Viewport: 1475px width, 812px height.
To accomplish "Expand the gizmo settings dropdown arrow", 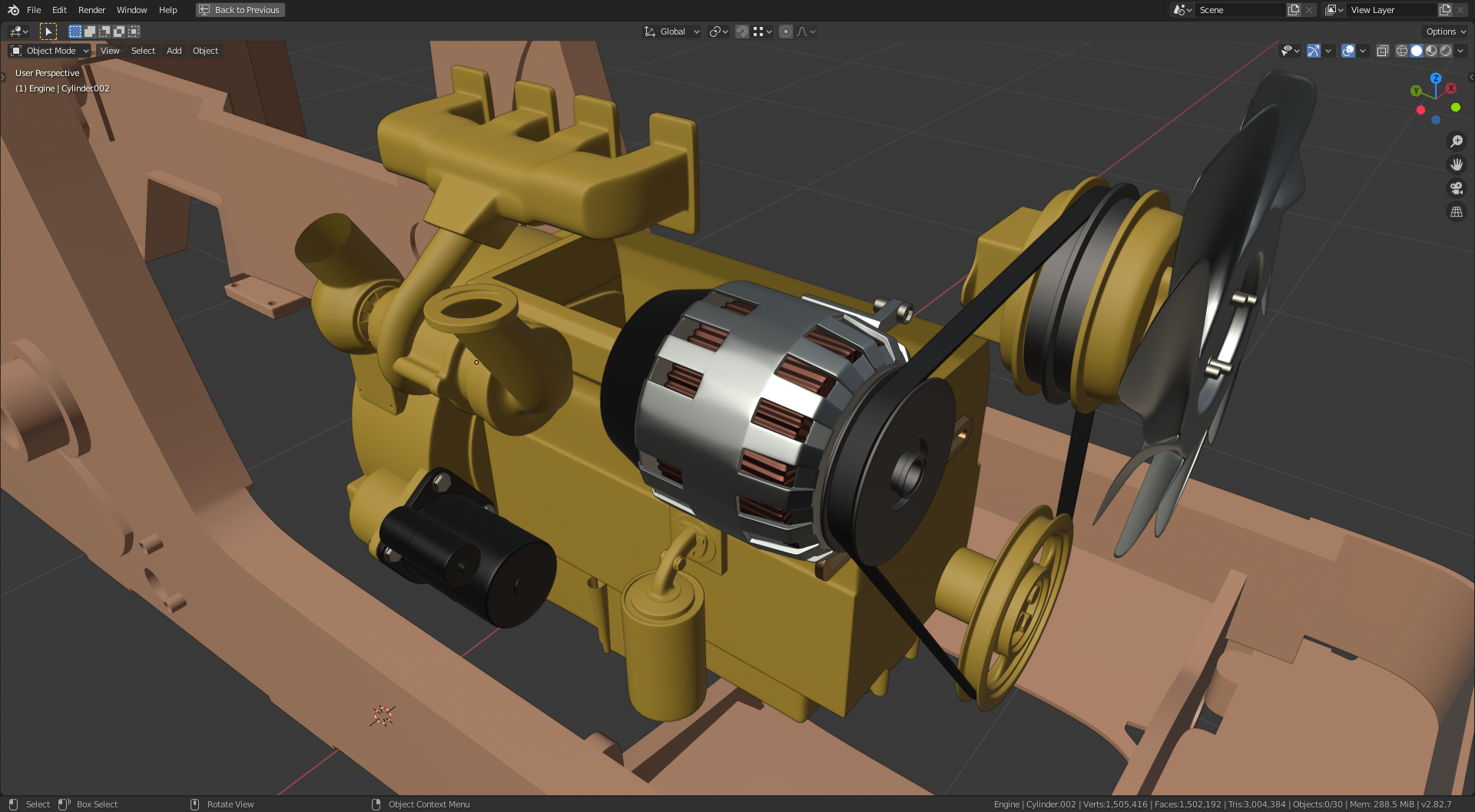I will point(1328,51).
